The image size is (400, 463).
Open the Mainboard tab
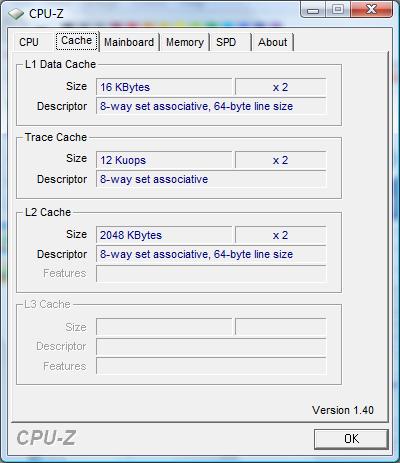(129, 42)
